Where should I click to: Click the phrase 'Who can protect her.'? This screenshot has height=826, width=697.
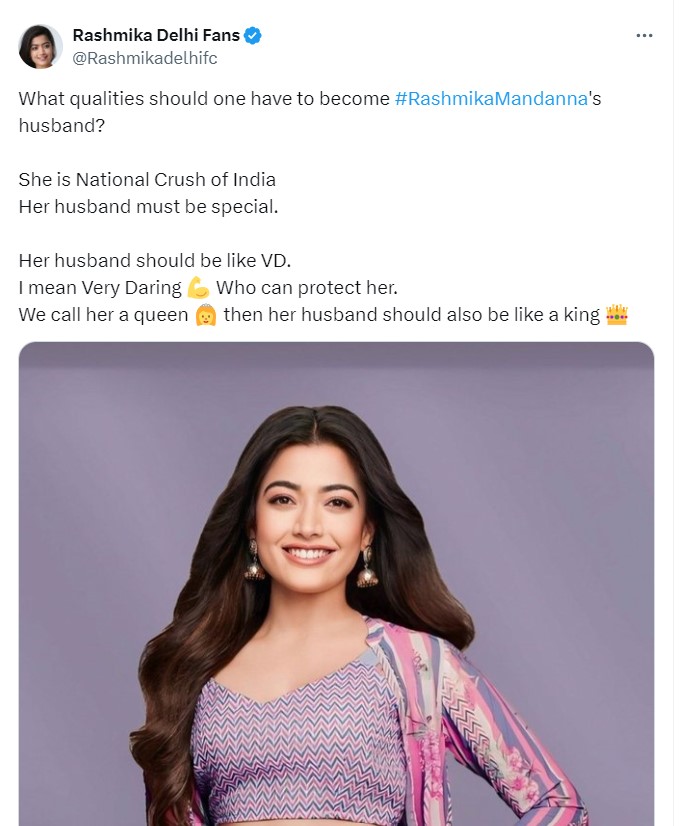click(307, 288)
